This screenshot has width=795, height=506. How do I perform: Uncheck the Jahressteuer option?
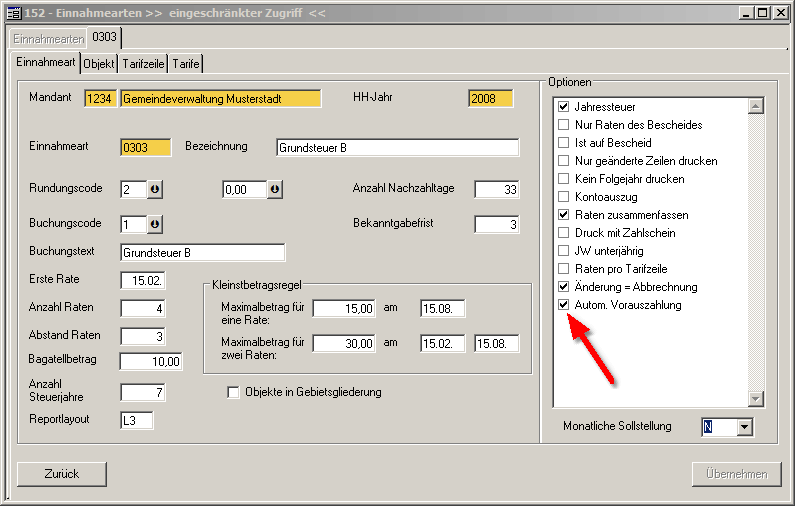tap(564, 107)
